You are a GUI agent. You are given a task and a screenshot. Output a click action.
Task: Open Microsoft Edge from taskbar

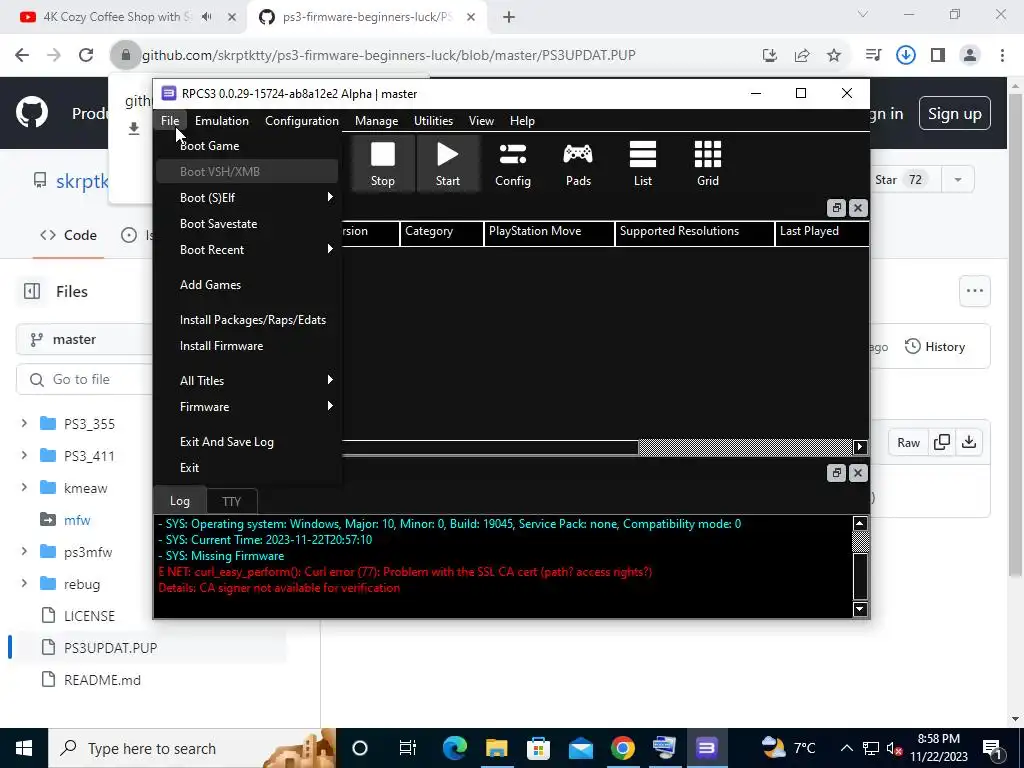[x=455, y=748]
